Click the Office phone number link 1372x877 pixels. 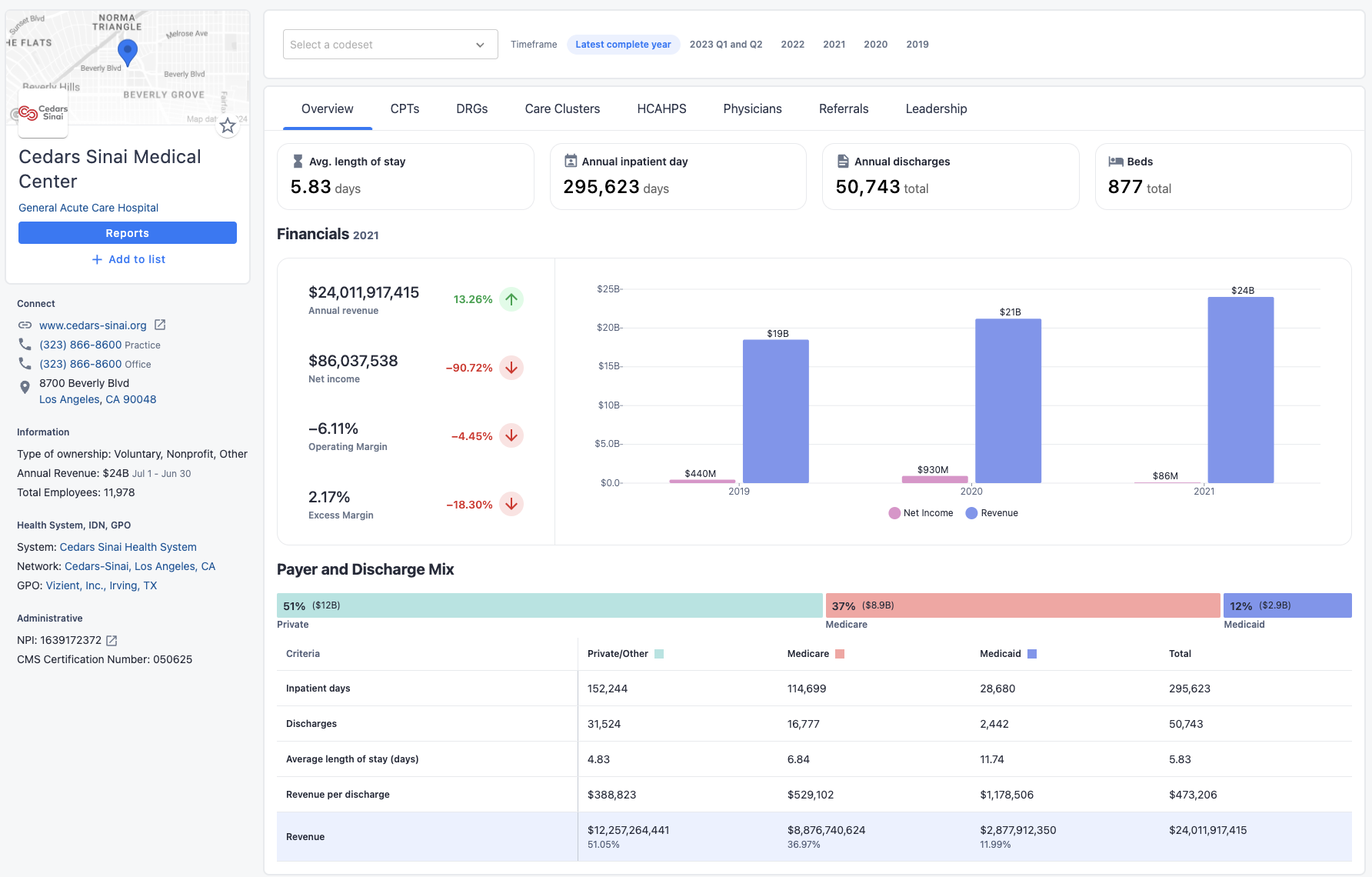81,364
